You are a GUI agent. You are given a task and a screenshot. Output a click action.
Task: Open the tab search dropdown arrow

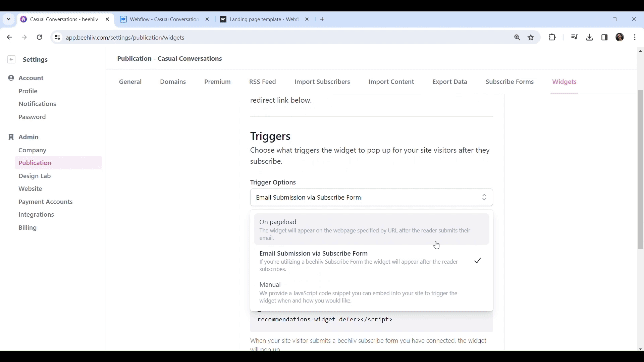click(x=8, y=19)
